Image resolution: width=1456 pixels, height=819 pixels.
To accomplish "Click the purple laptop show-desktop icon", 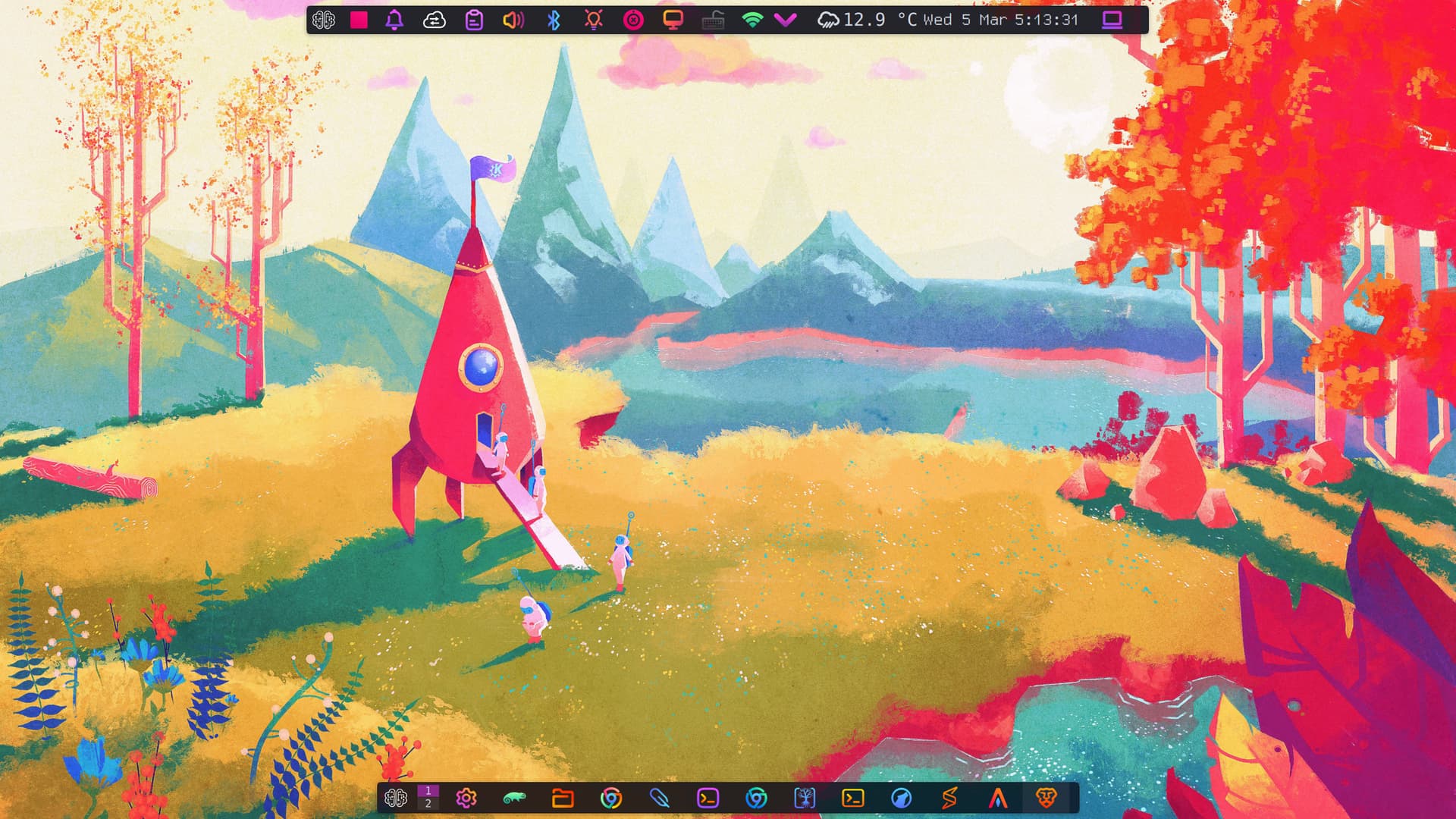I will (x=1112, y=20).
